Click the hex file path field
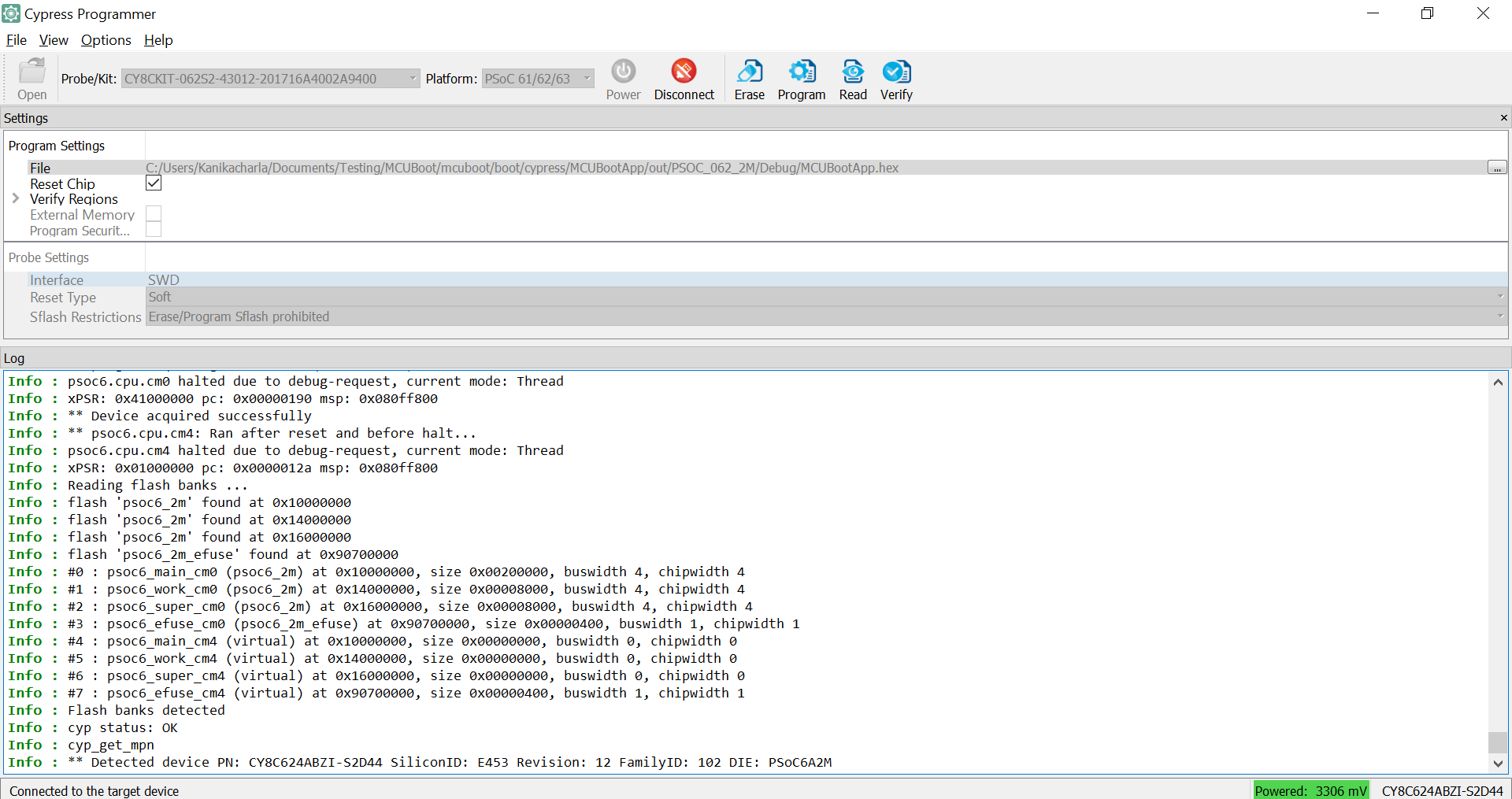Viewport: 1512px width, 799px height. click(815, 168)
